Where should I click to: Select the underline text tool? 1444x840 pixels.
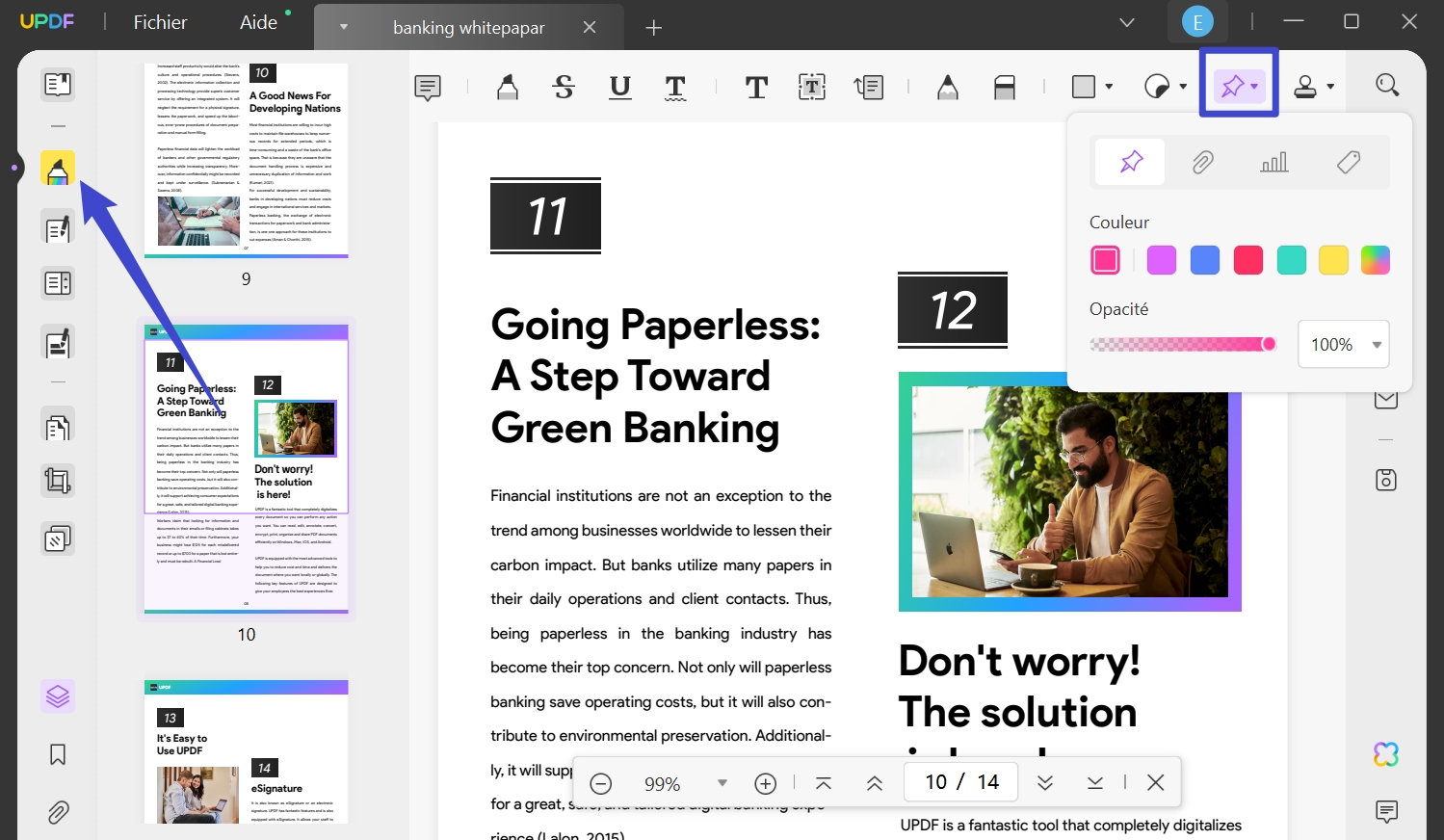click(619, 87)
